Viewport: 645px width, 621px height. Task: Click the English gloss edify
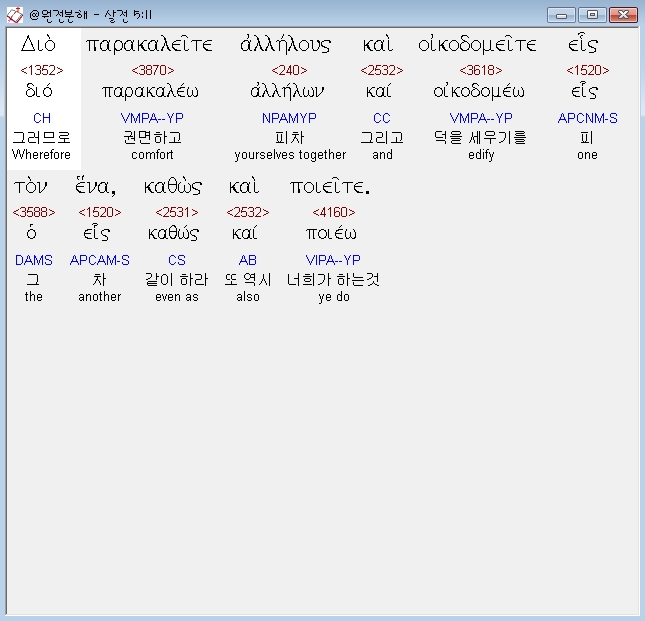[481, 155]
